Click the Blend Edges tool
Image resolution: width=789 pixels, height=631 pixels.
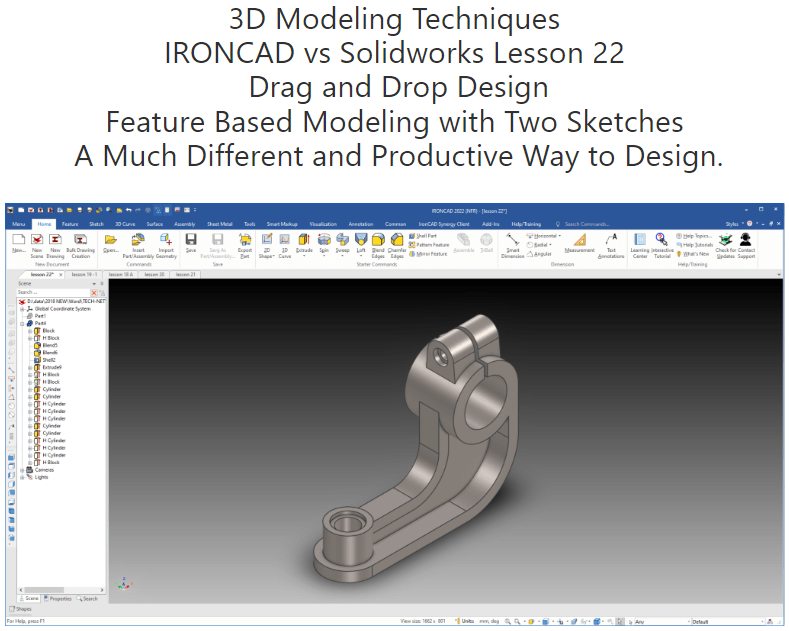(x=378, y=241)
